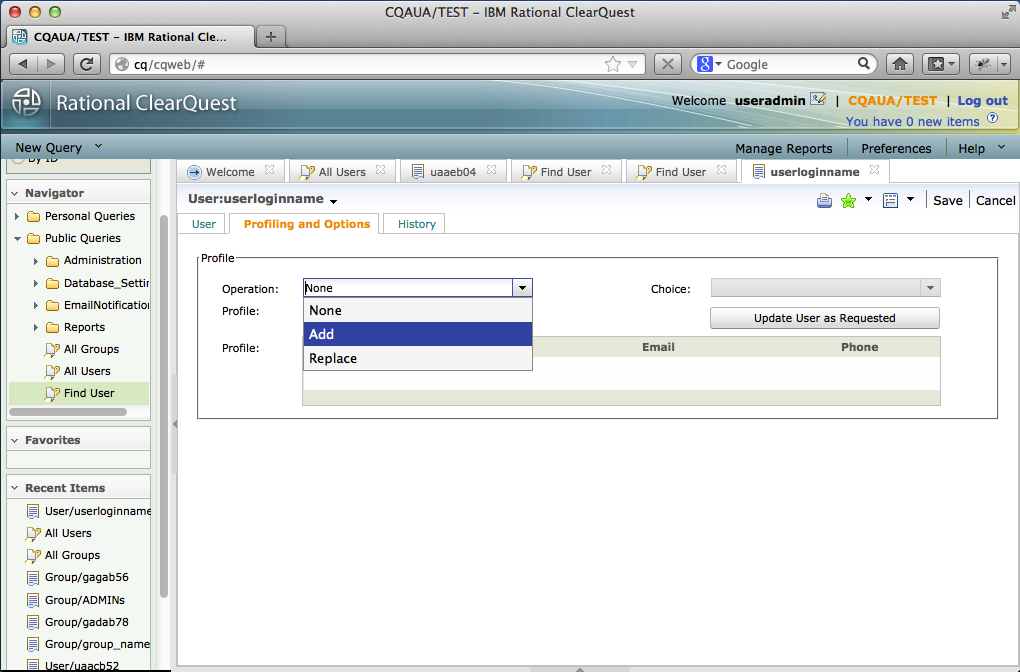The height and width of the screenshot is (672, 1020).
Task: Click the browser home icon
Action: [x=900, y=64]
